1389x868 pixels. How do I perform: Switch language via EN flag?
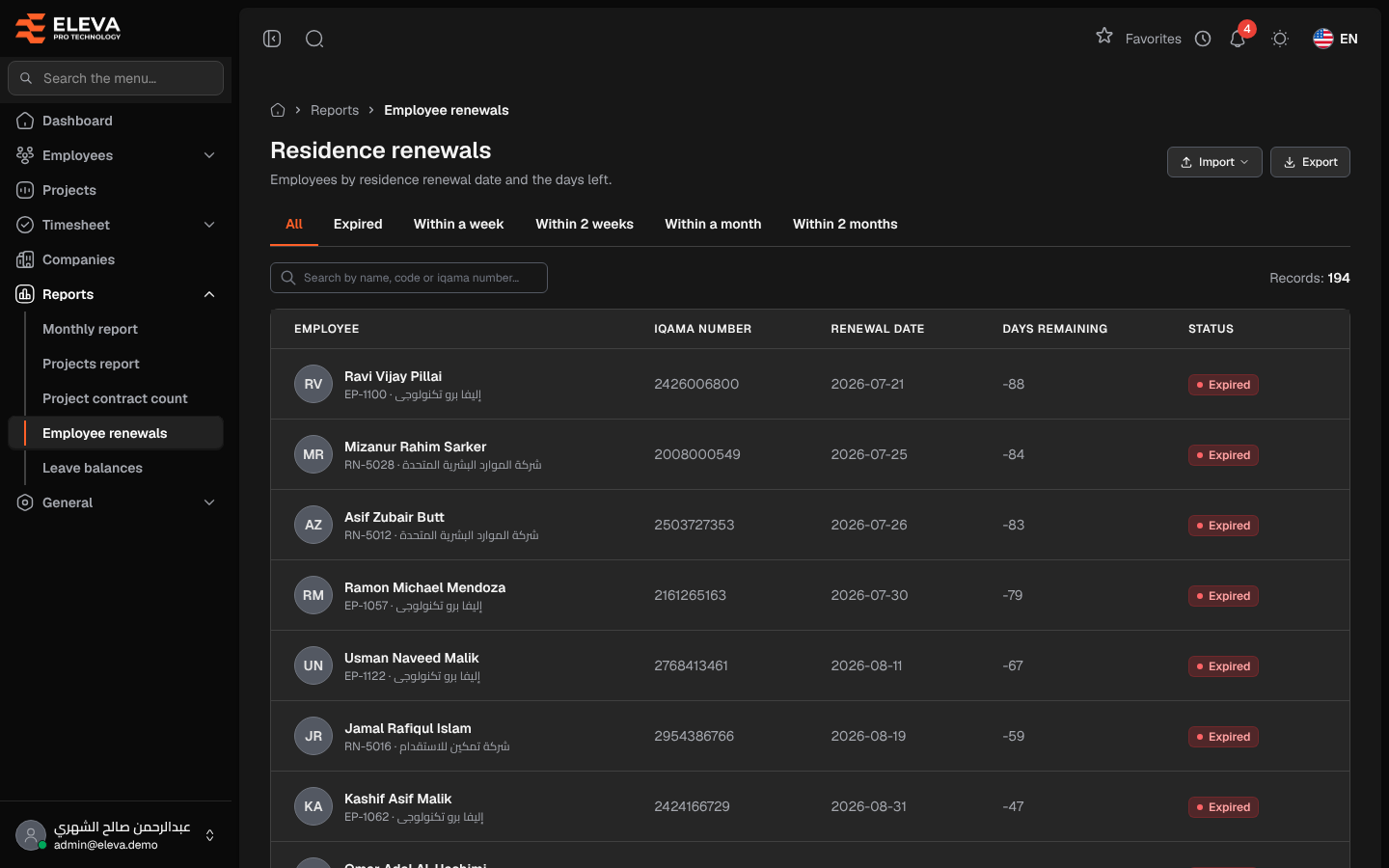coord(1336,39)
